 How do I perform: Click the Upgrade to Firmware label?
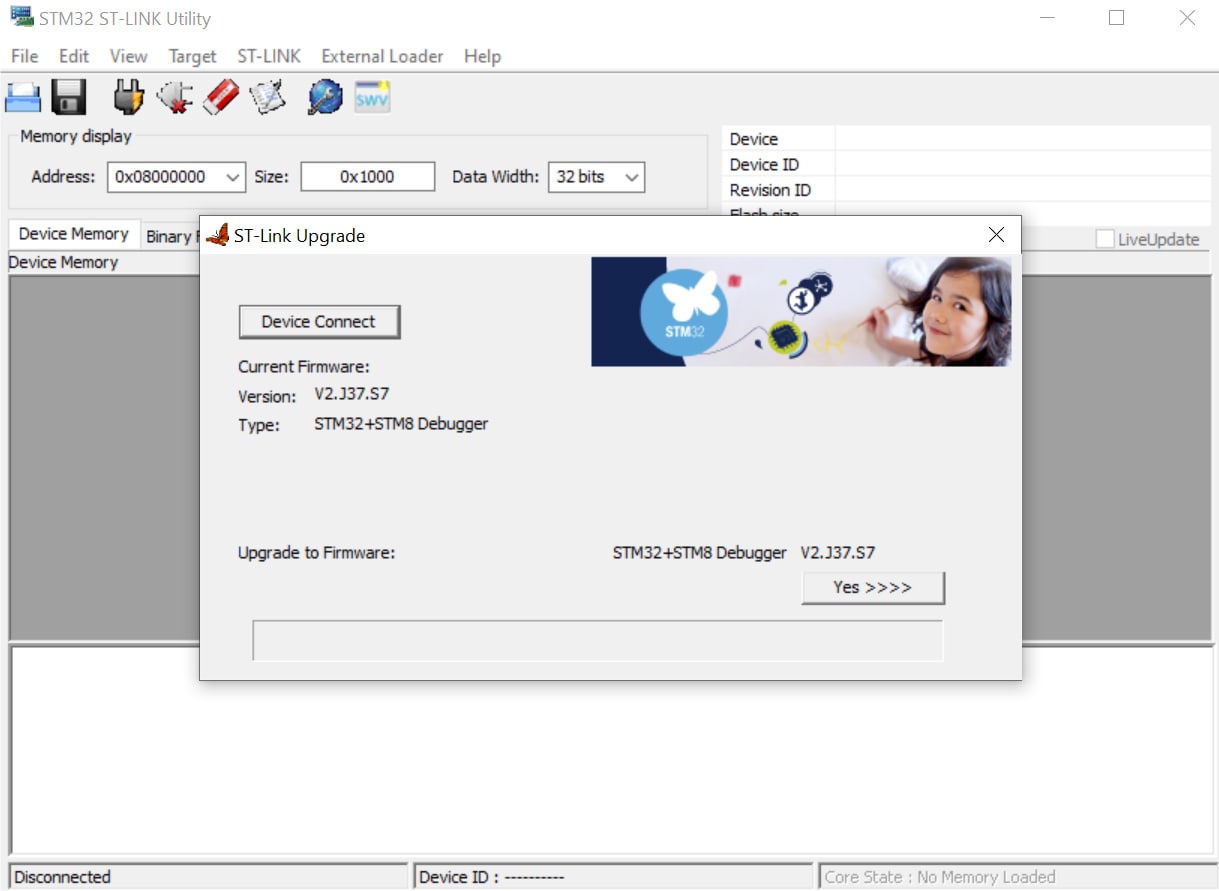(317, 552)
